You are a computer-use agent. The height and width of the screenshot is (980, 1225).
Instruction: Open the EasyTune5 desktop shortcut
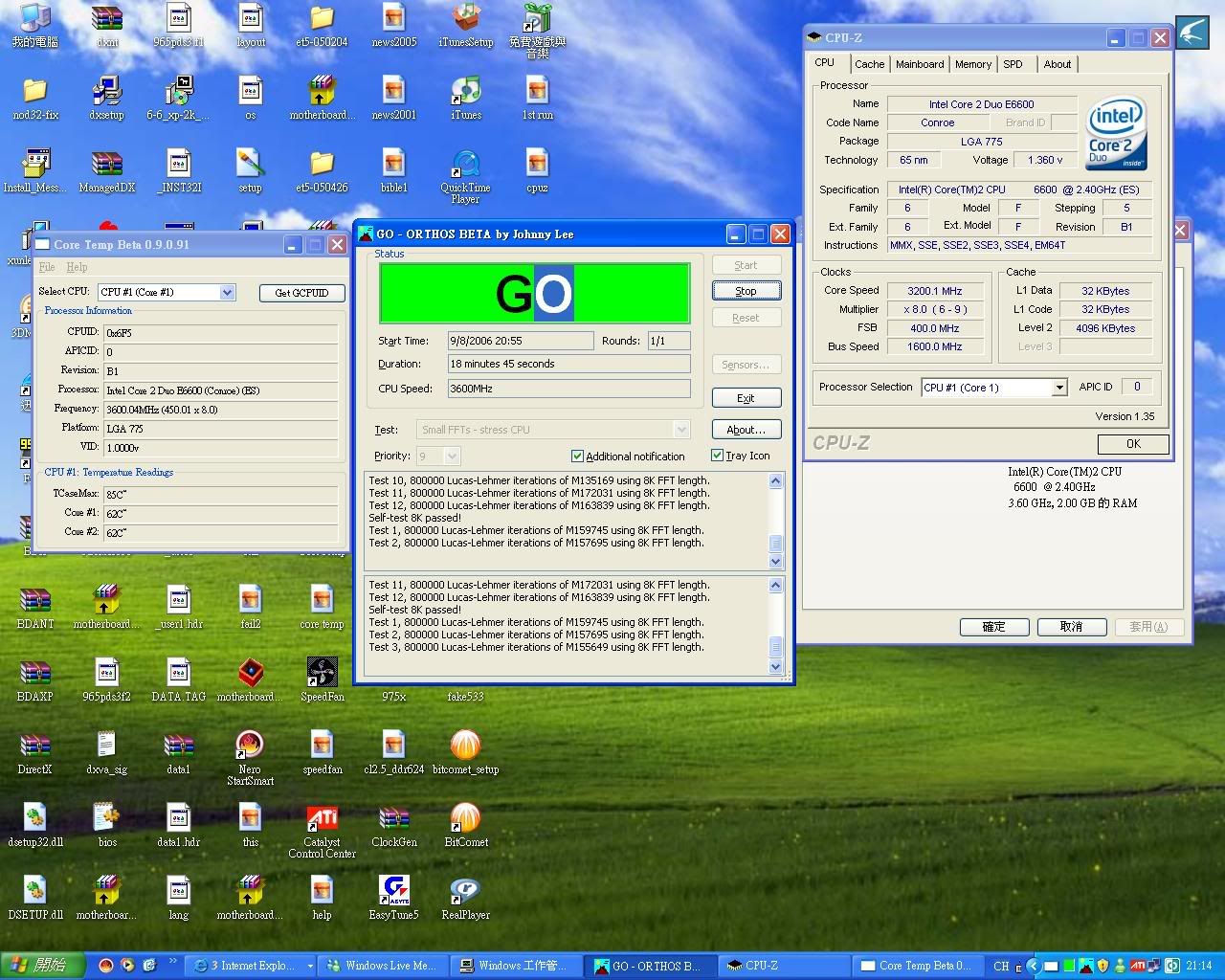pos(393,898)
